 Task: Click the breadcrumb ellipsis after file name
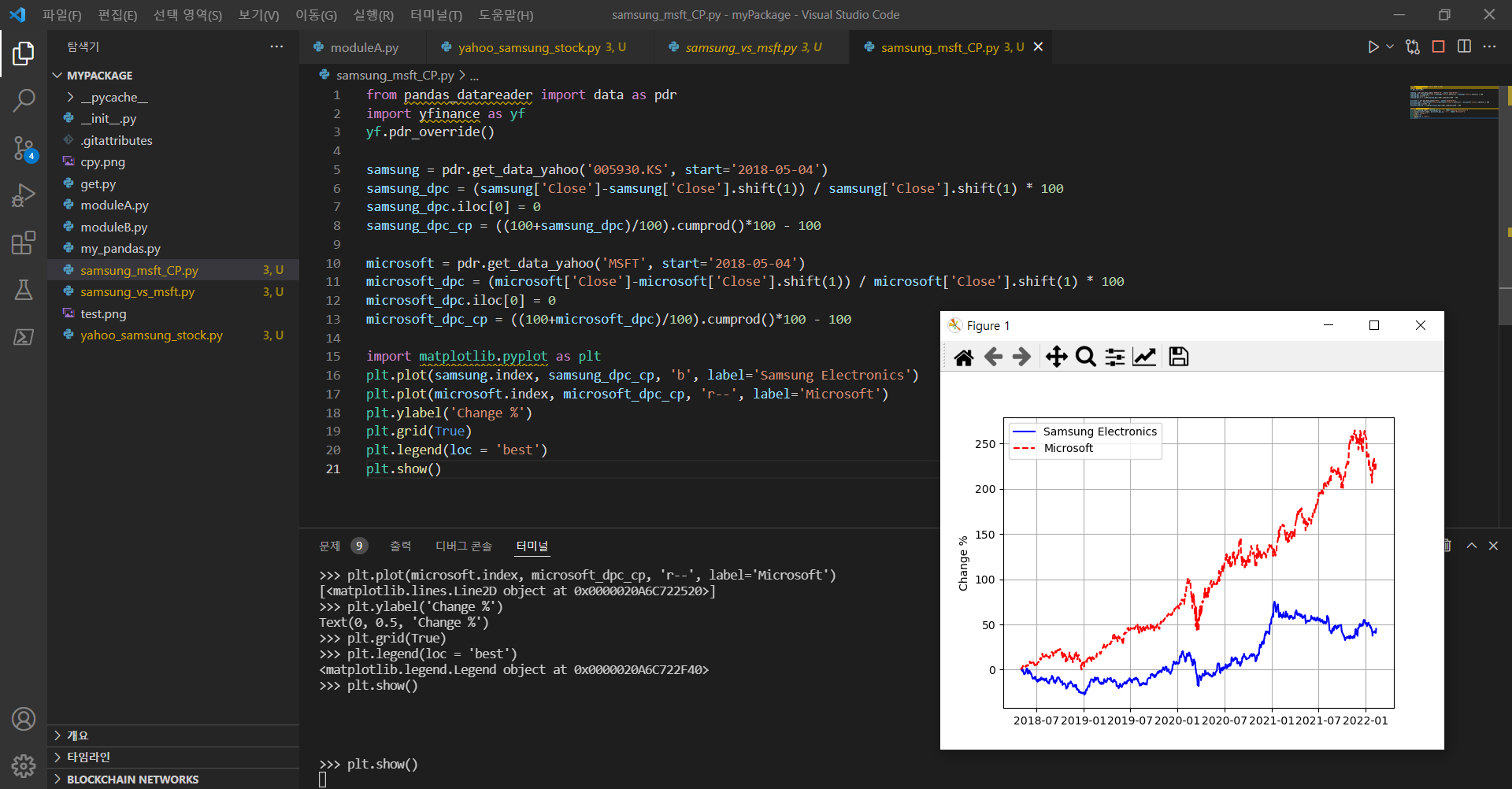474,76
